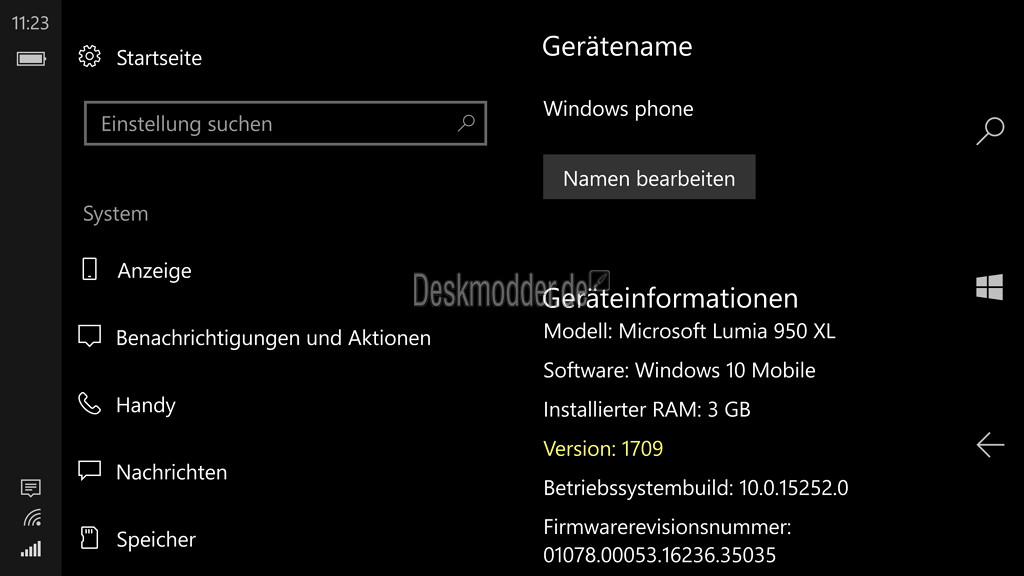
Task: Click the settings gear icon beside Startseite
Action: pos(89,57)
